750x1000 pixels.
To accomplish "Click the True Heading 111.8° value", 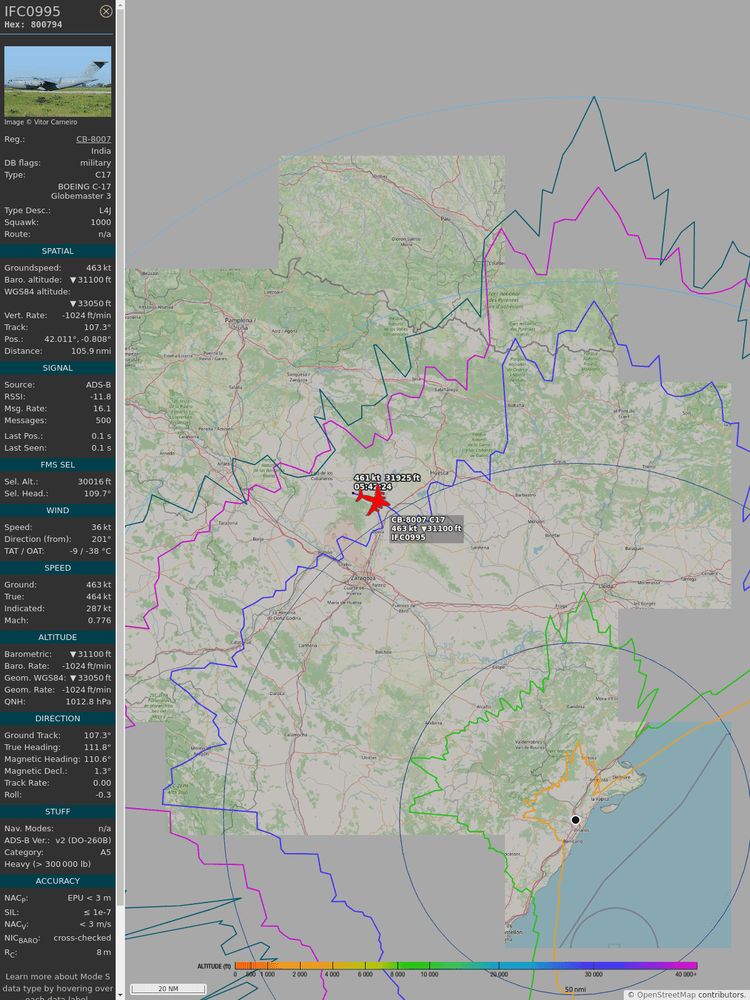I will pyautogui.click(x=98, y=747).
